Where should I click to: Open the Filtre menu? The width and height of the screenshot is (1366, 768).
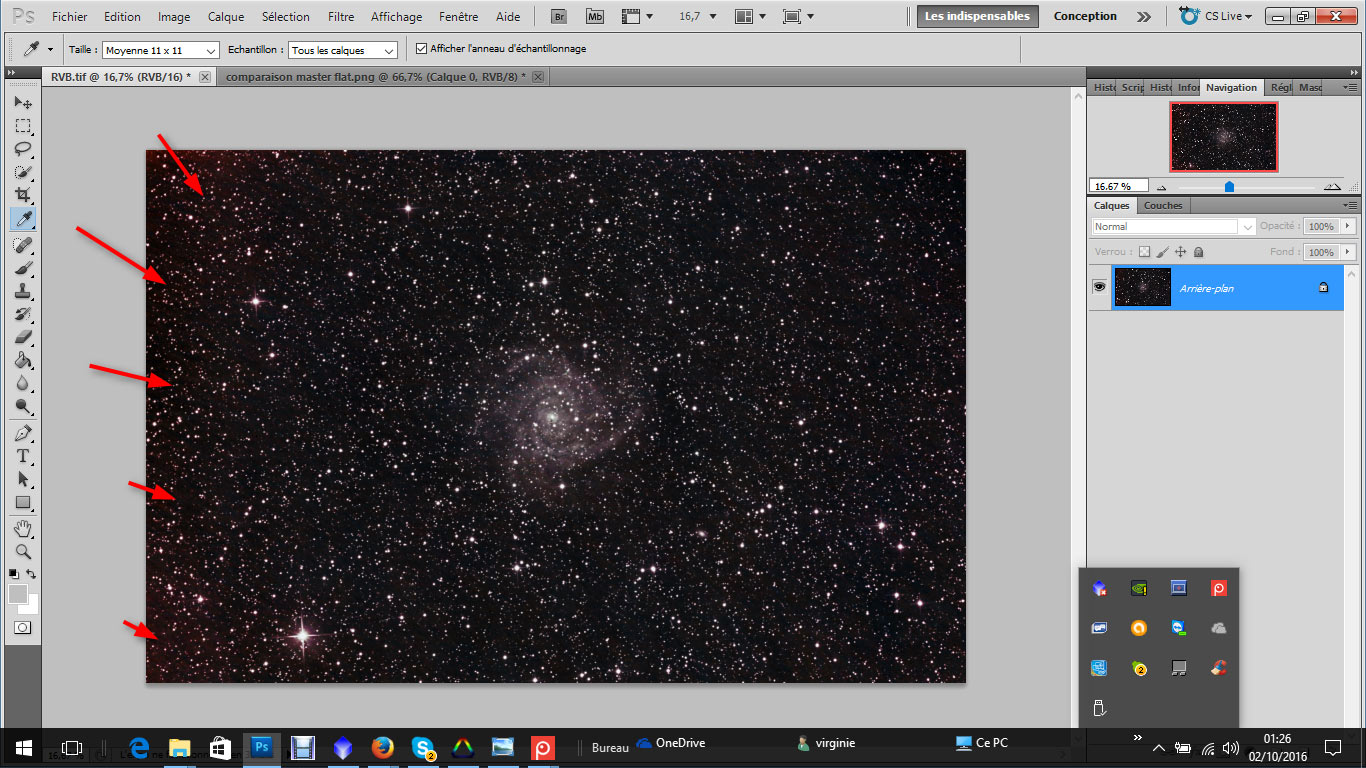point(341,17)
